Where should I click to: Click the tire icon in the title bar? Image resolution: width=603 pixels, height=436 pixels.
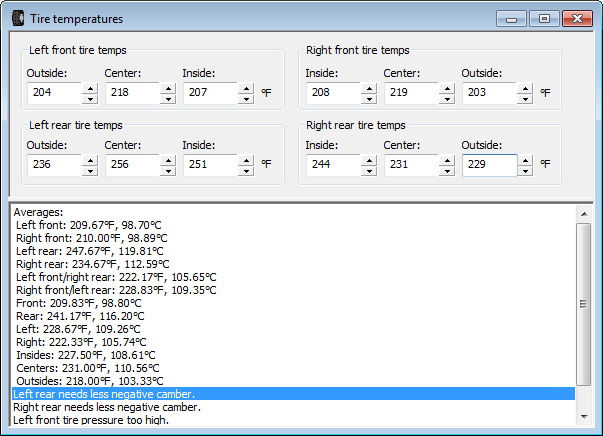click(x=18, y=18)
